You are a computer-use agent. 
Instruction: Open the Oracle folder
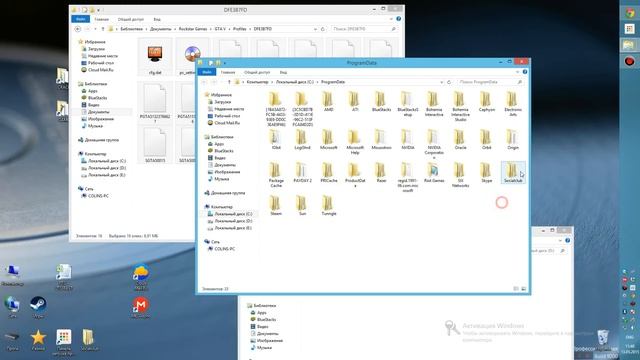(x=460, y=140)
